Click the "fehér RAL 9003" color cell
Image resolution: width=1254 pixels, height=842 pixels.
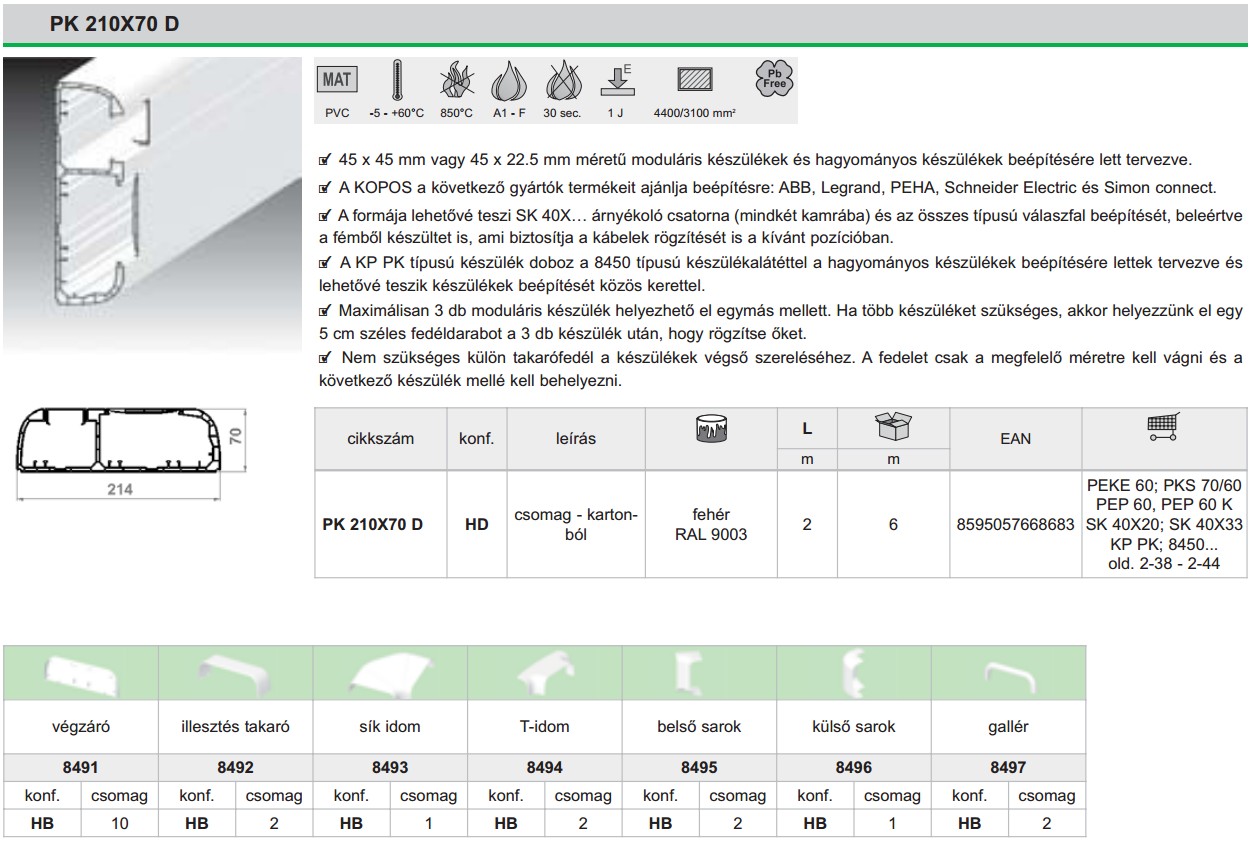(711, 524)
